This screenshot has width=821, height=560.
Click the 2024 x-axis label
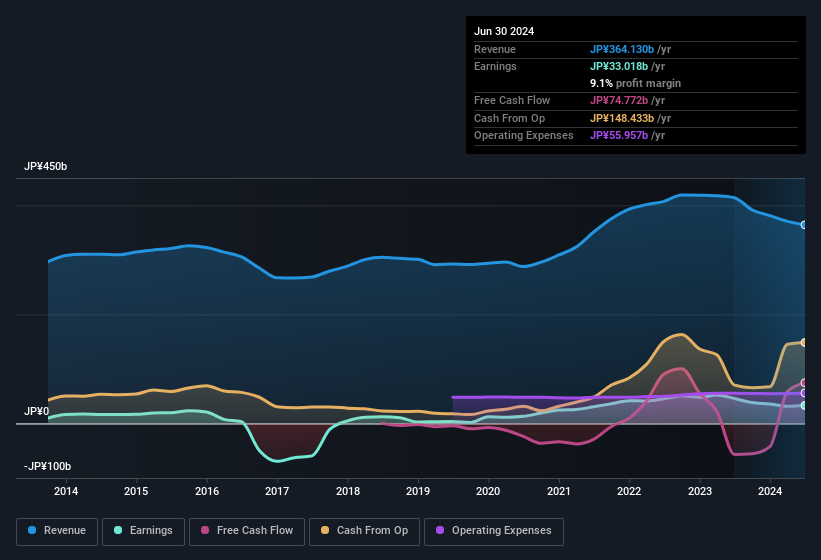[x=770, y=491]
